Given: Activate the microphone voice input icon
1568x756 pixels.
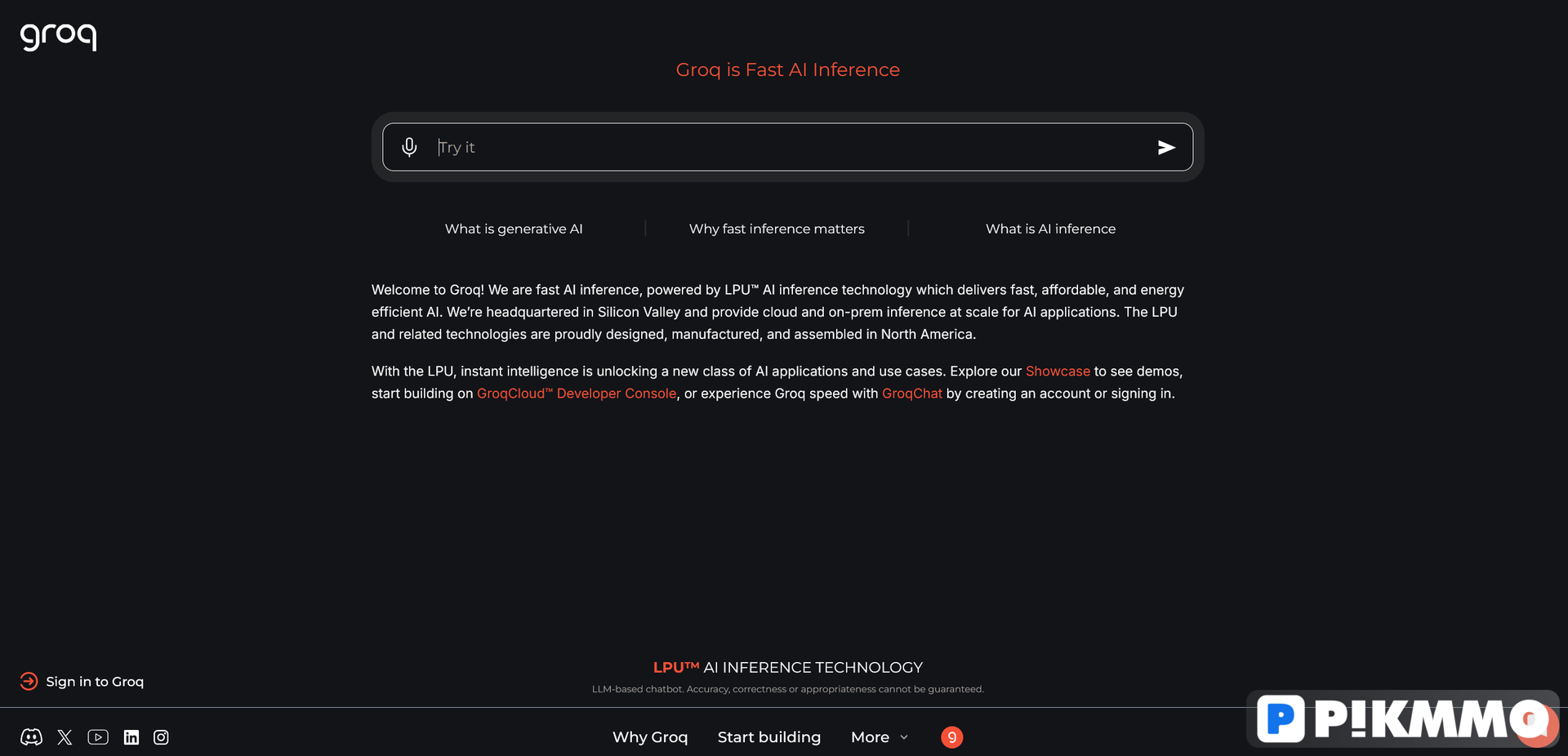Looking at the screenshot, I should tap(409, 147).
